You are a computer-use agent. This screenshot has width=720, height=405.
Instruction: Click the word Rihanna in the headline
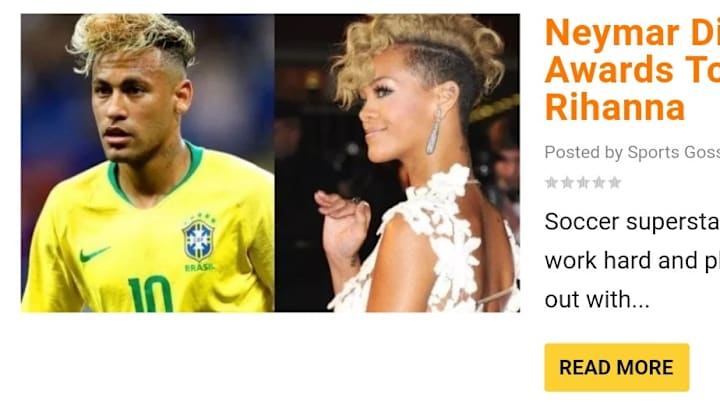614,108
